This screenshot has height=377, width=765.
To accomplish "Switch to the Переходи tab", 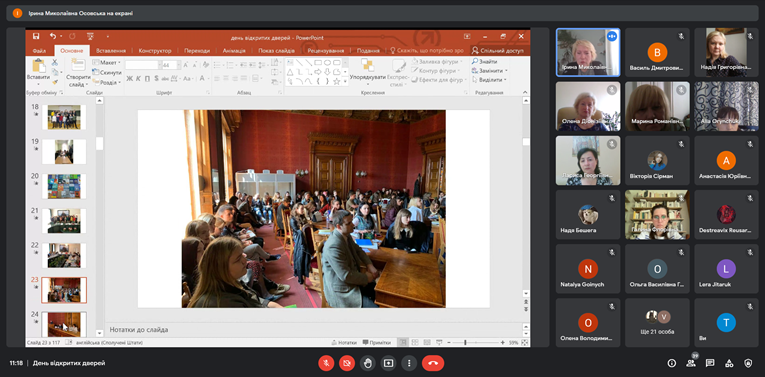I will pyautogui.click(x=197, y=51).
